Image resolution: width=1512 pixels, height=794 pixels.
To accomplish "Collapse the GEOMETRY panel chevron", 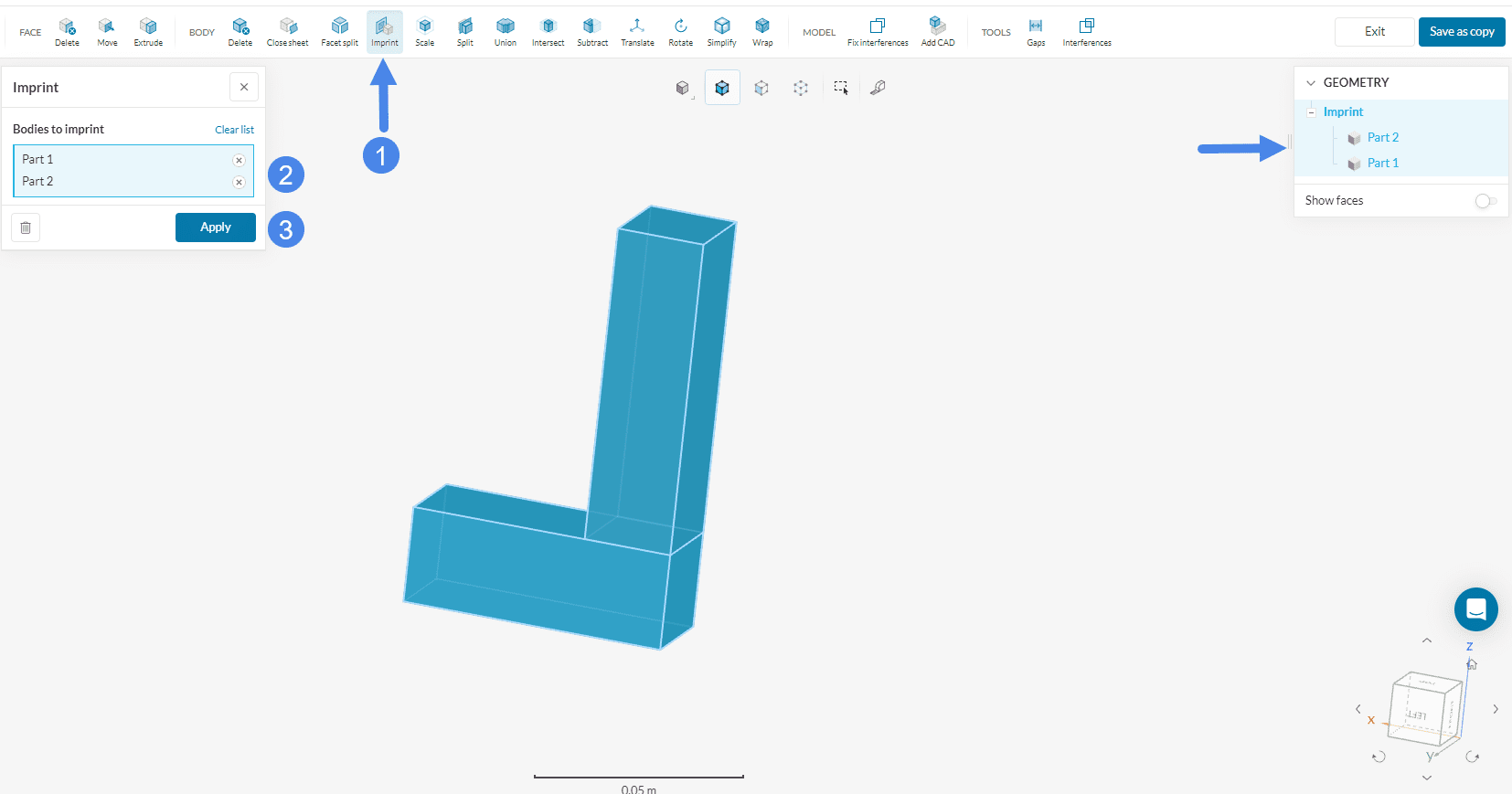I will pyautogui.click(x=1311, y=83).
